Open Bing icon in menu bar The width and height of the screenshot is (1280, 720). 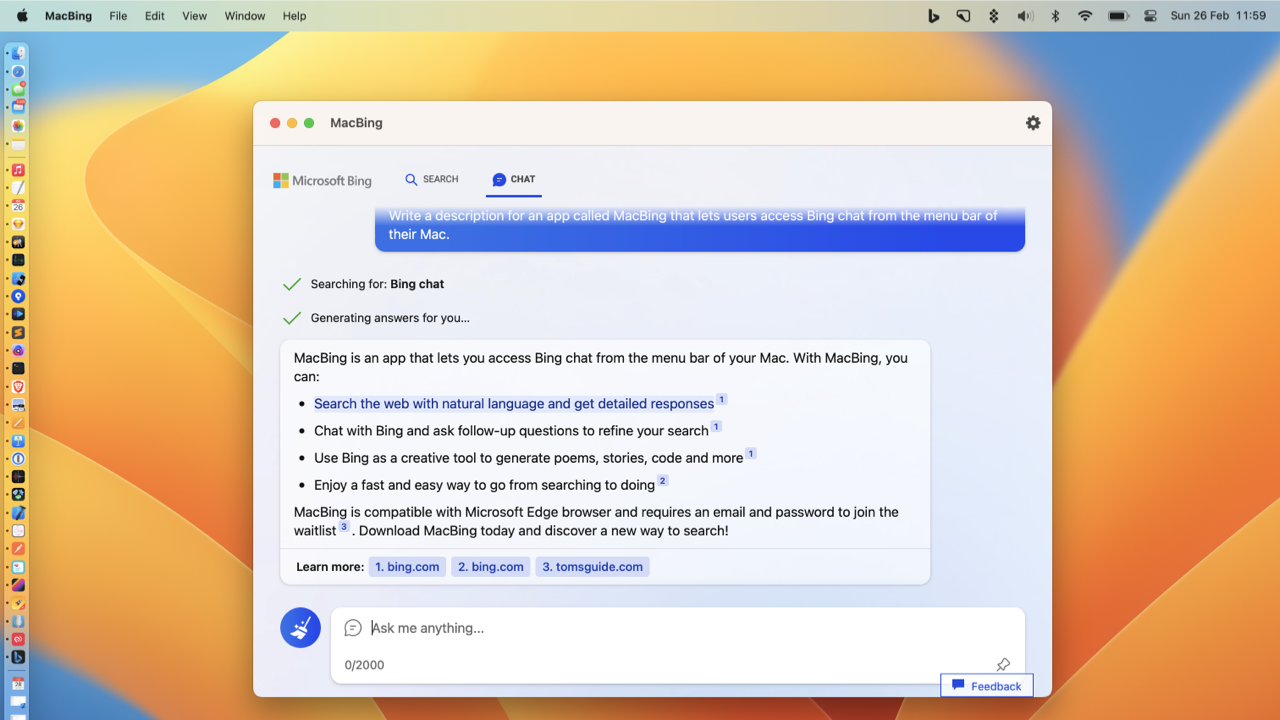tap(933, 16)
